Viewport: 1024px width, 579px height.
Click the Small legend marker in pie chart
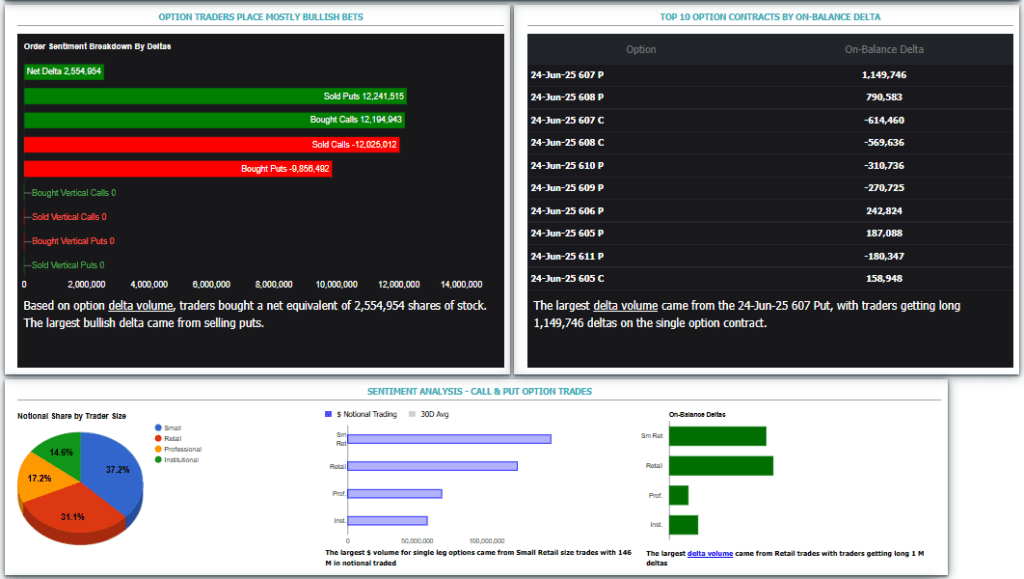pyautogui.click(x=158, y=427)
